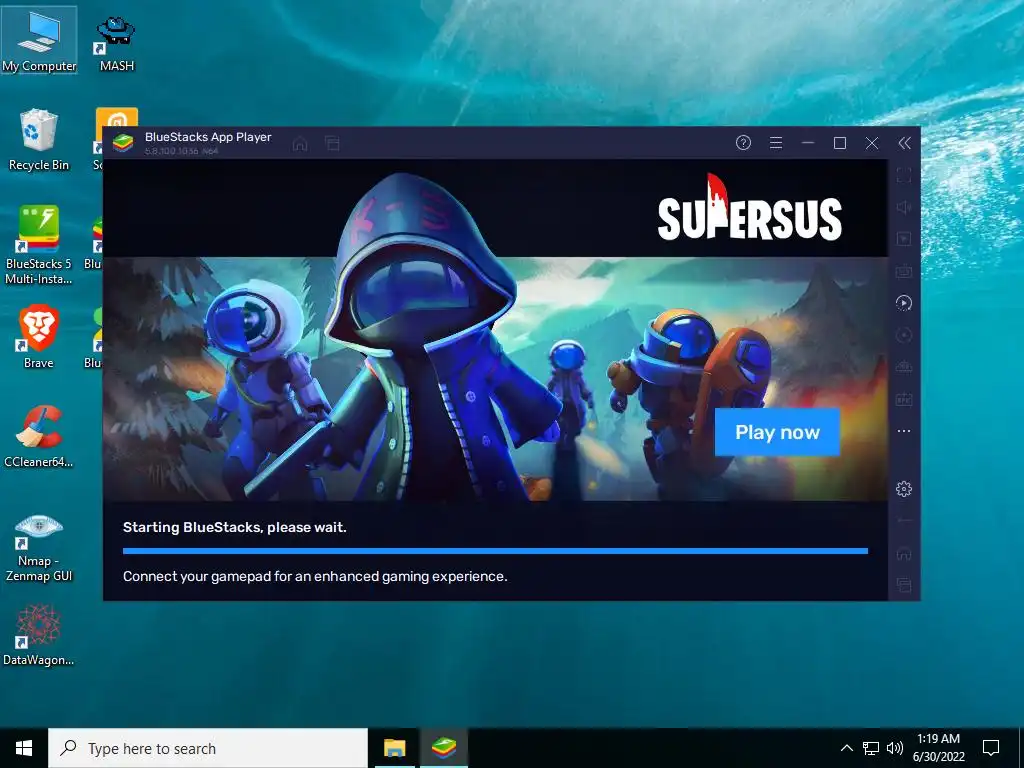Open File Explorer from the taskbar
1024x768 pixels.
(394, 748)
